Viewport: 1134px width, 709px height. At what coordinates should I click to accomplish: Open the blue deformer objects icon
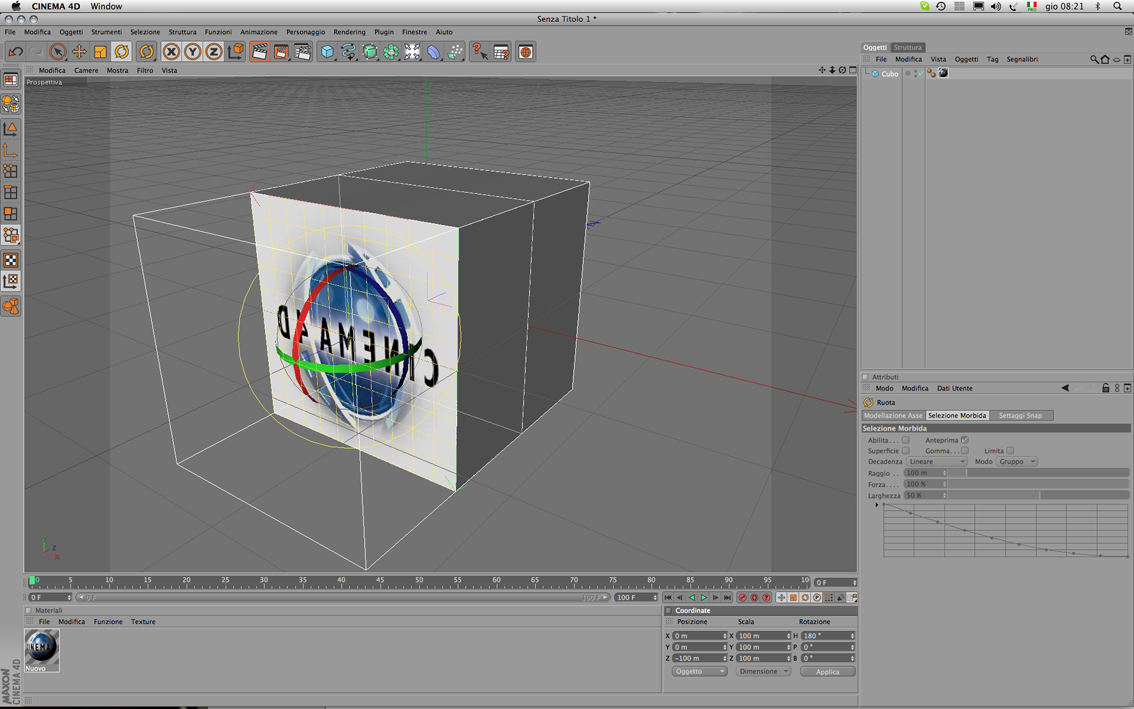433,51
